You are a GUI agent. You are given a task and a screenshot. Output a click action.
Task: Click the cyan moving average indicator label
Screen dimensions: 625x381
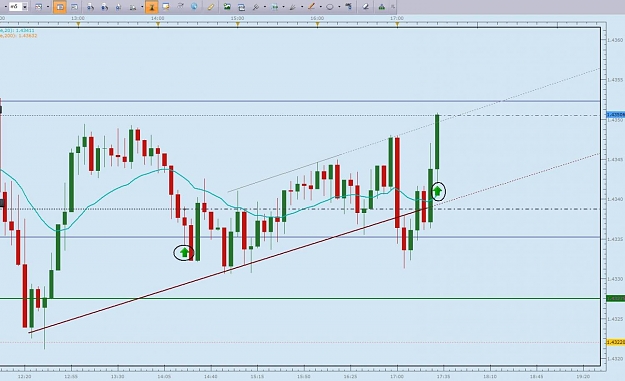[18, 30]
